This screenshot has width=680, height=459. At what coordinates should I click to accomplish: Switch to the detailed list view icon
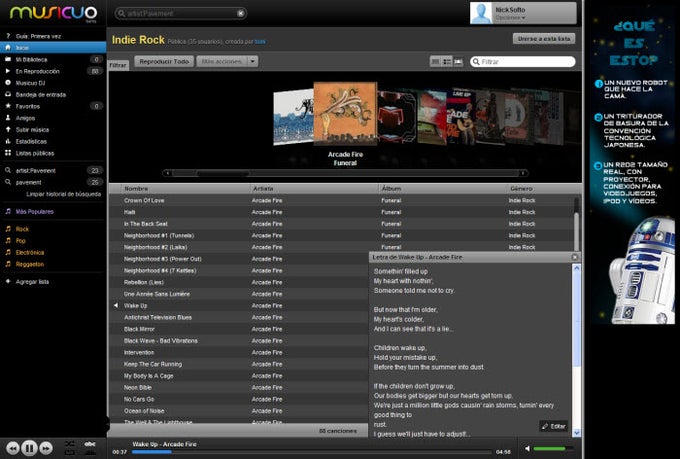click(x=447, y=62)
